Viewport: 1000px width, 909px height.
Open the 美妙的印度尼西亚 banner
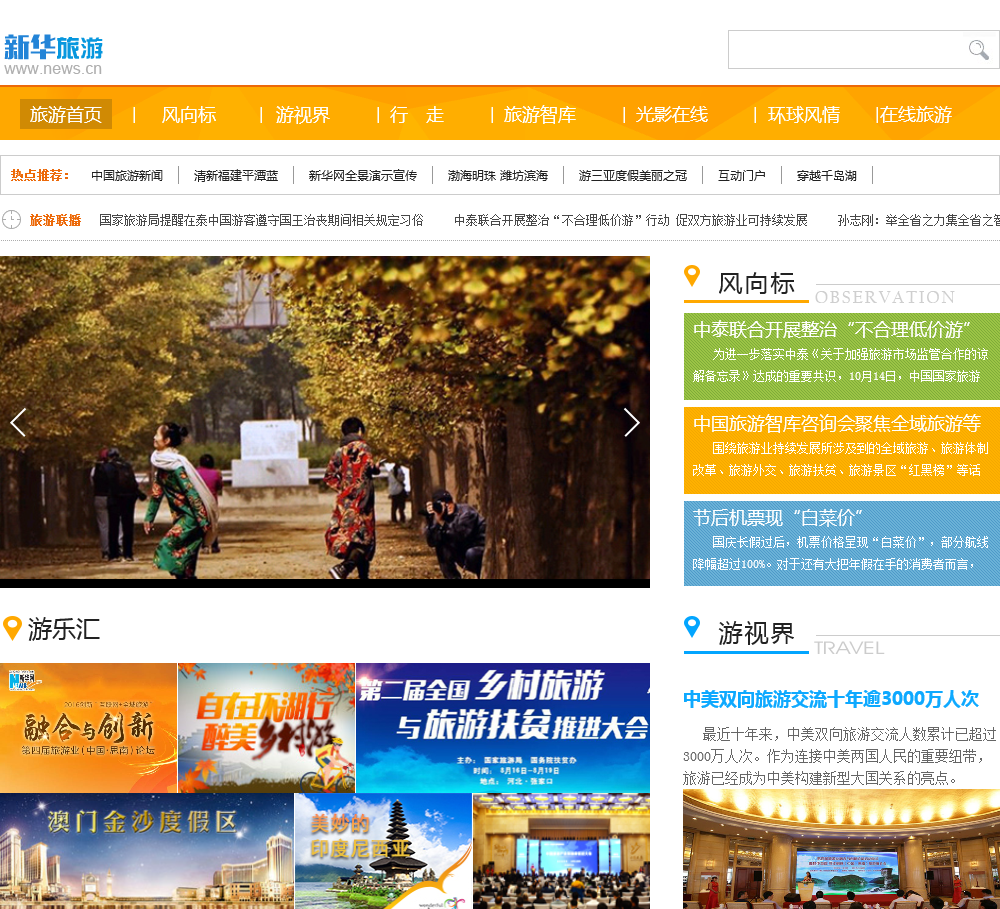(383, 851)
